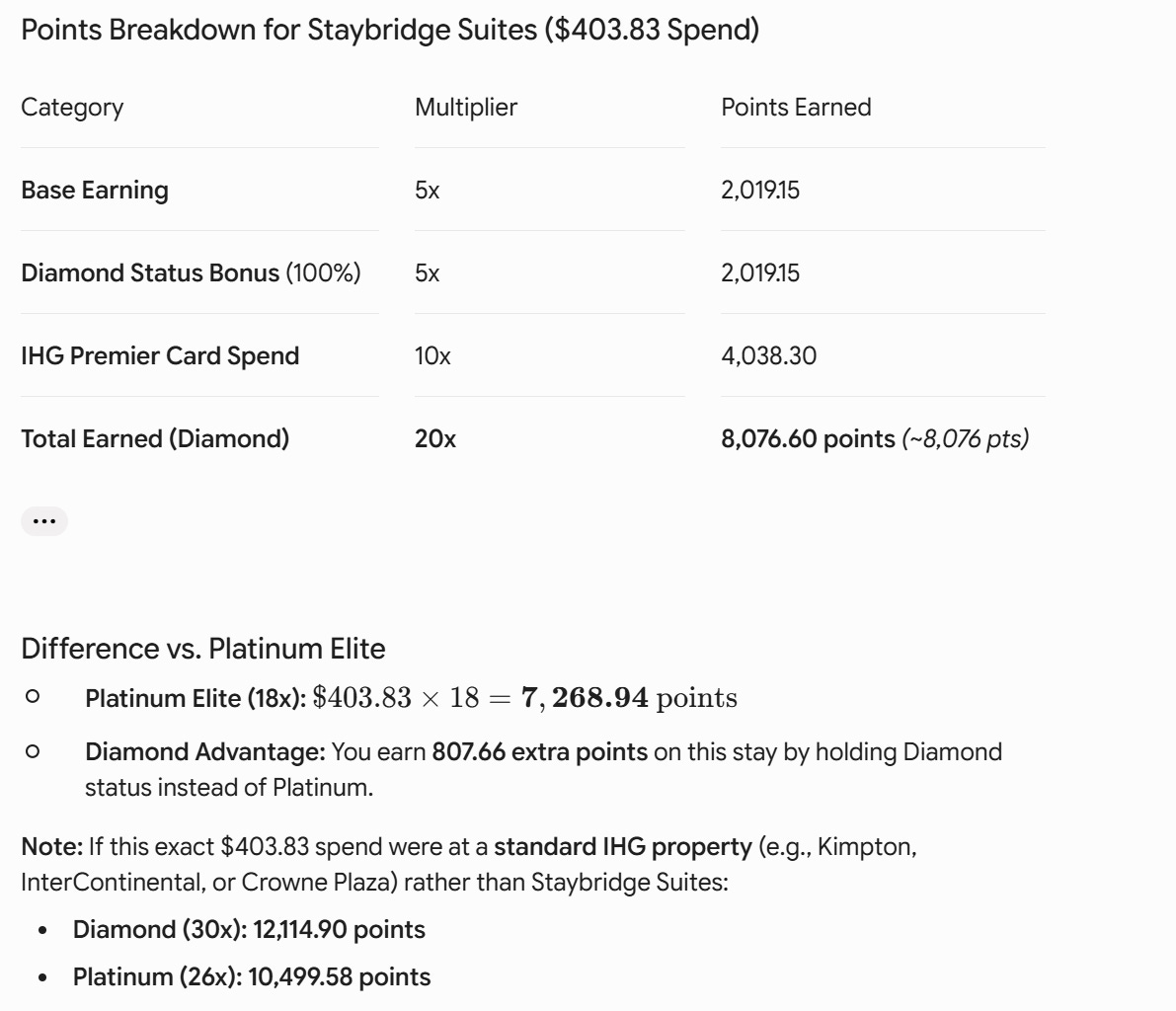Click the Platinum Elite (18x) formula line

tap(411, 698)
